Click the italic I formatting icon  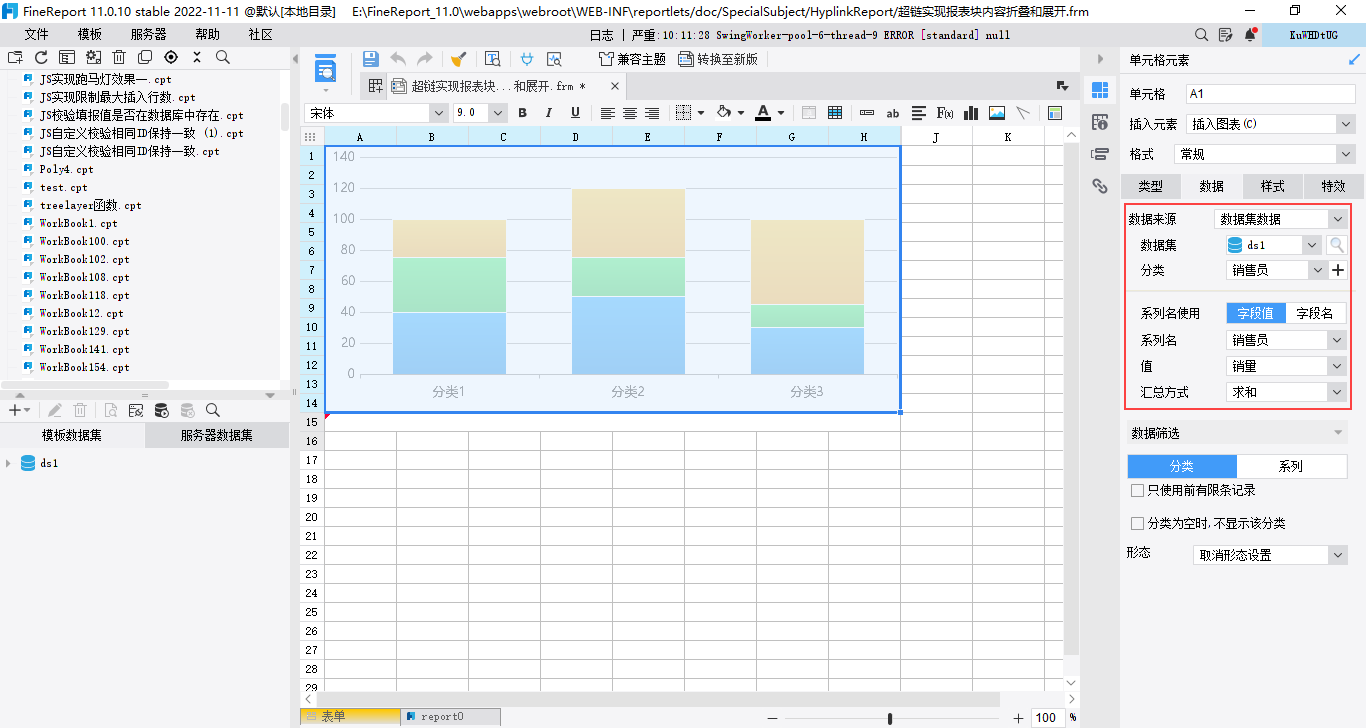548,113
